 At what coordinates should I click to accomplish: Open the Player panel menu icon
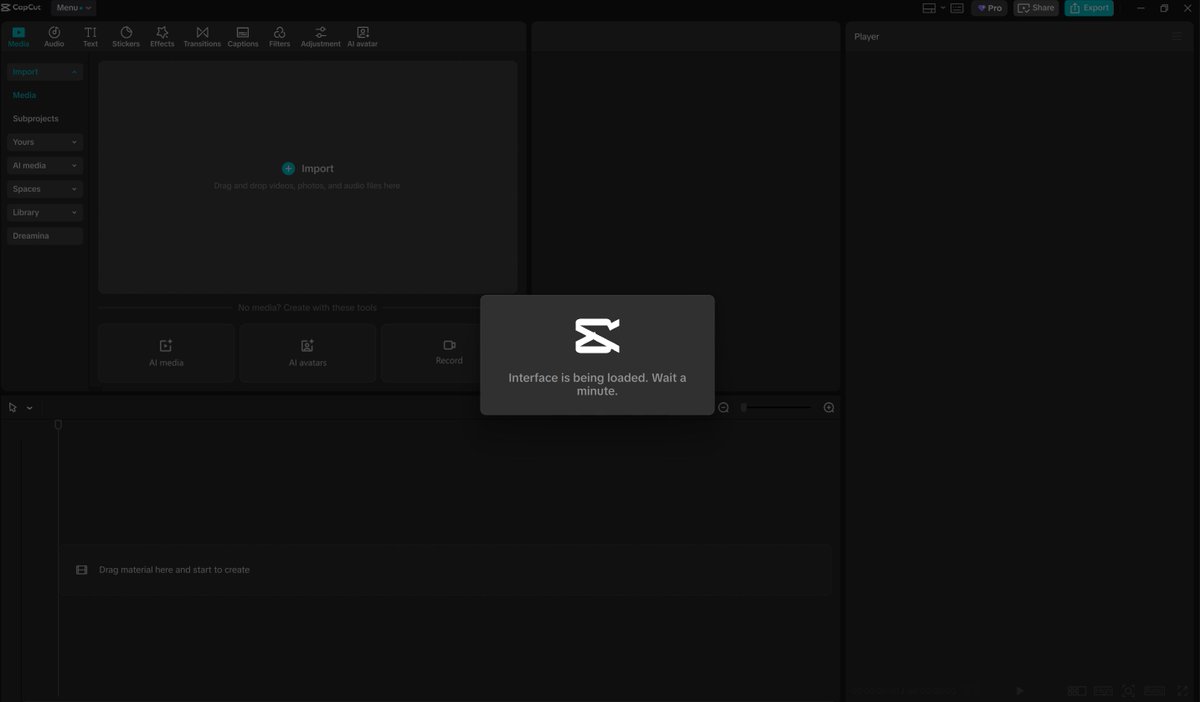click(x=1177, y=36)
